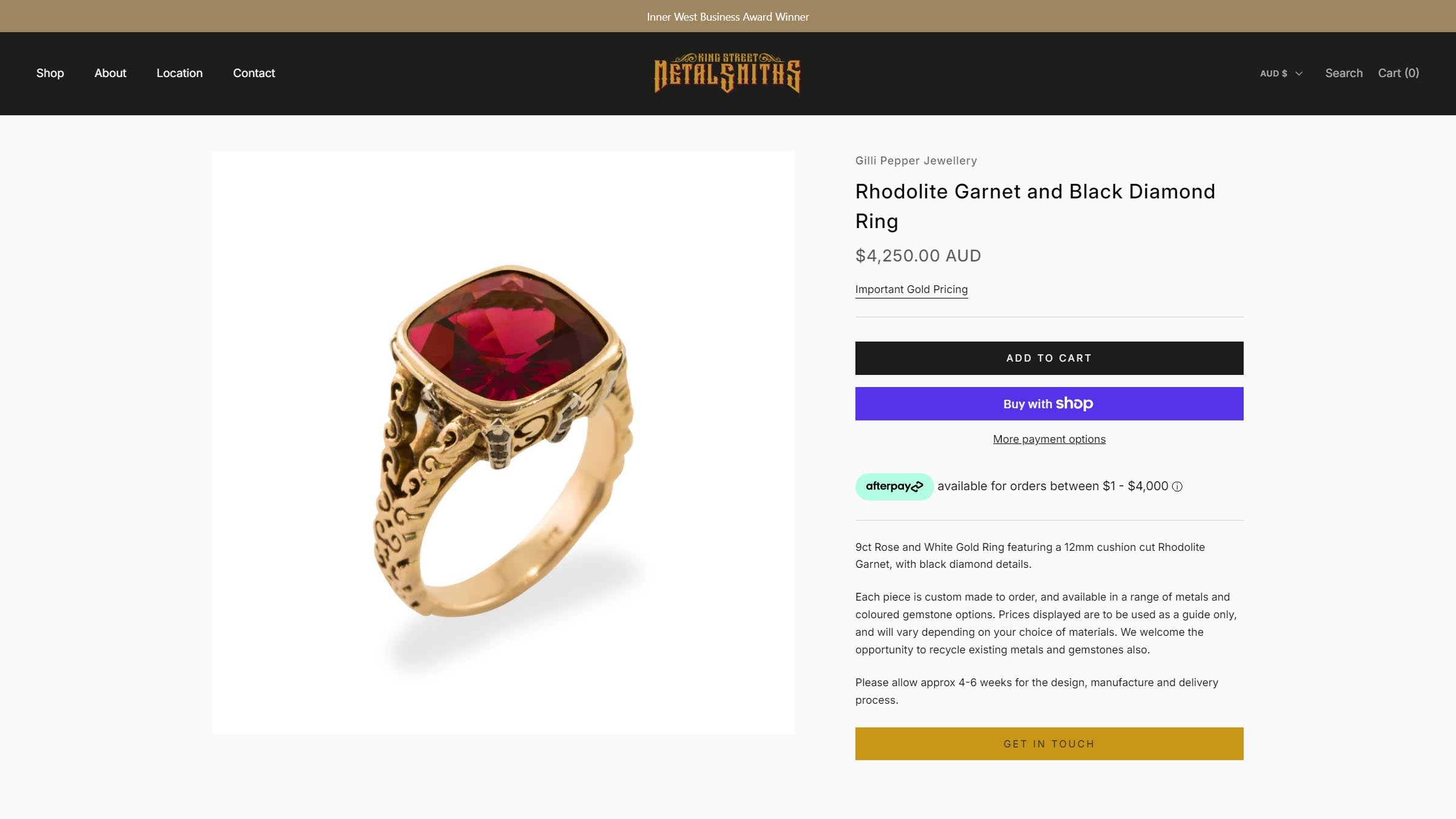Pay using Buy with Shop button
The width and height of the screenshot is (1456, 819).
(x=1049, y=403)
